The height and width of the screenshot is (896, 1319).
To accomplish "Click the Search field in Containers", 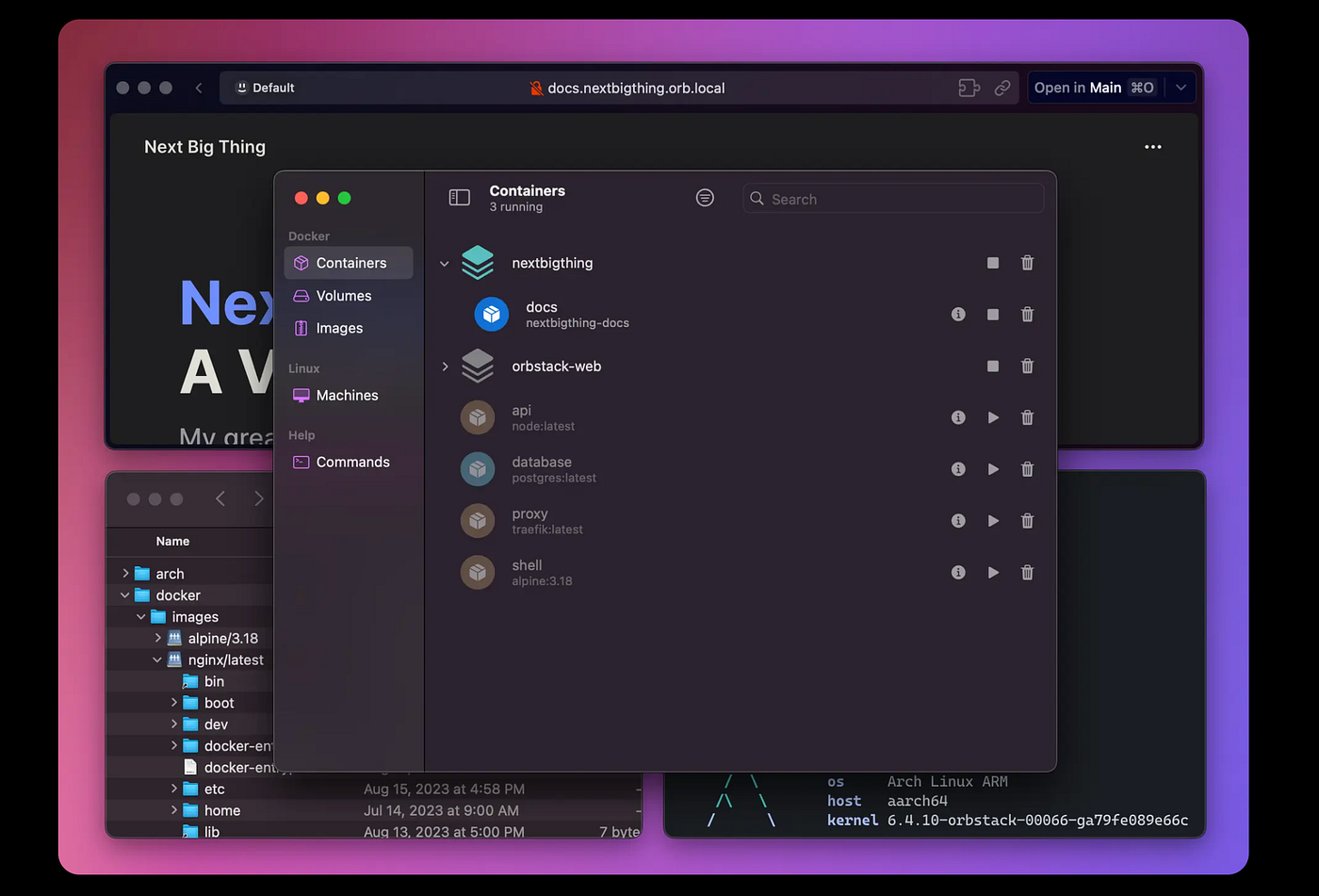I will pos(893,199).
